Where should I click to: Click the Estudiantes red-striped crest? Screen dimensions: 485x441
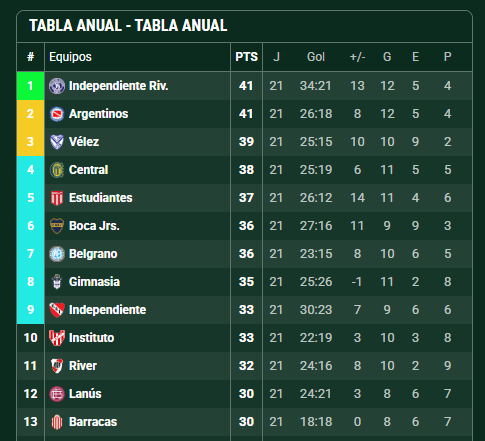tap(57, 198)
